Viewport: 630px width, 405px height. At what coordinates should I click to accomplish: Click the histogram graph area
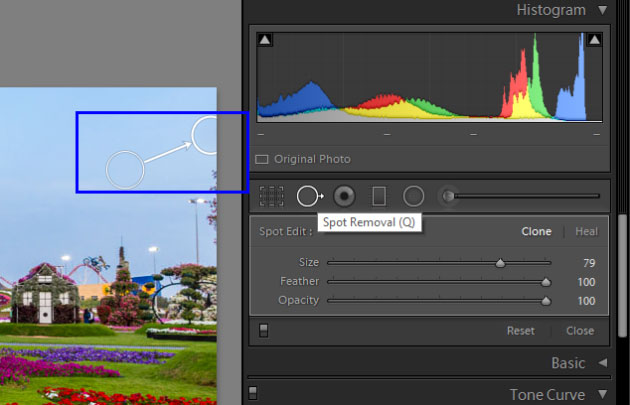[430, 77]
